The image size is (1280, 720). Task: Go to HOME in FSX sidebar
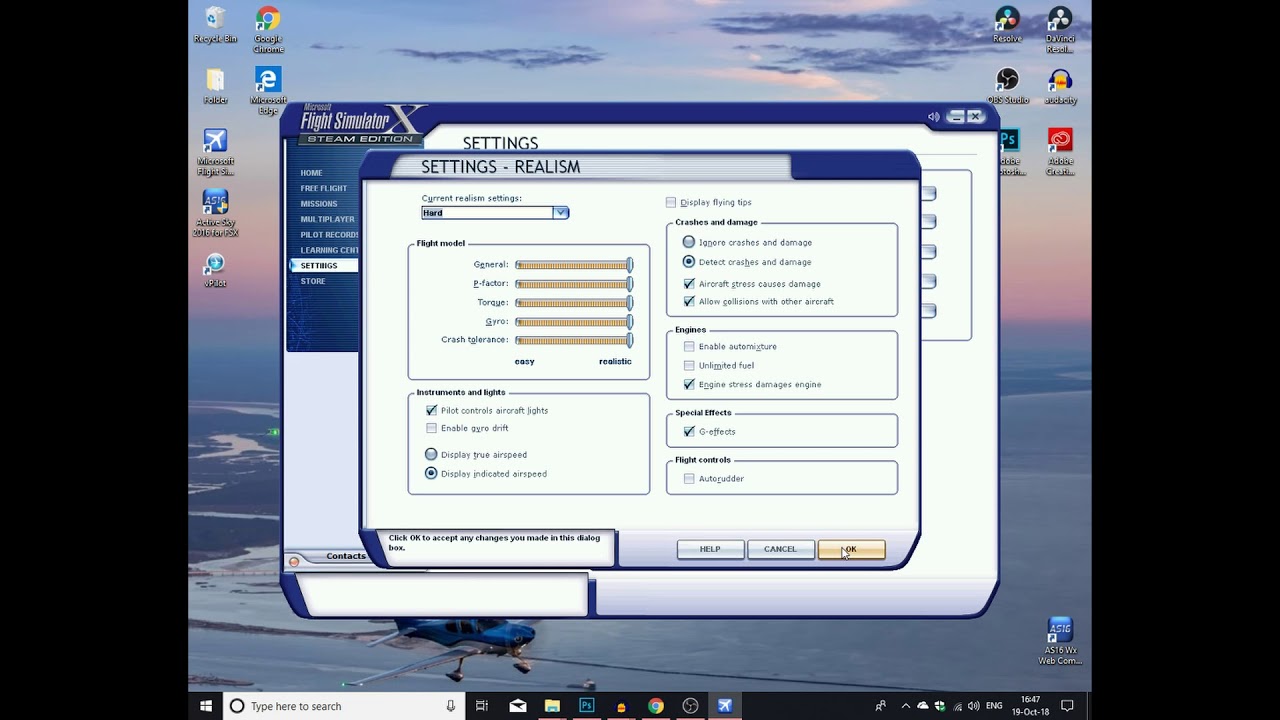tap(311, 173)
